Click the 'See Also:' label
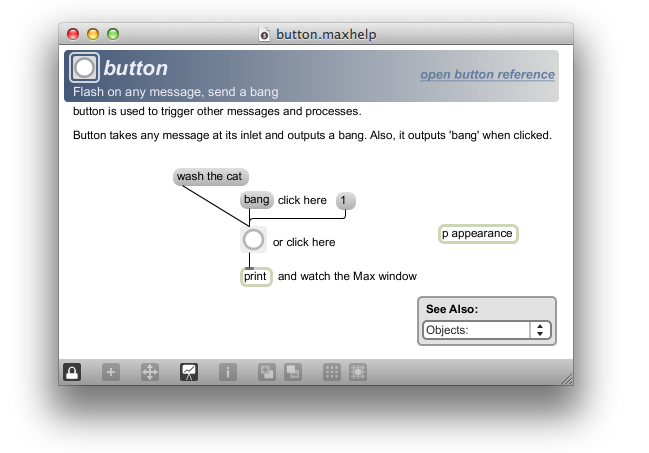Viewport: 649px width, 453px height. [452, 309]
